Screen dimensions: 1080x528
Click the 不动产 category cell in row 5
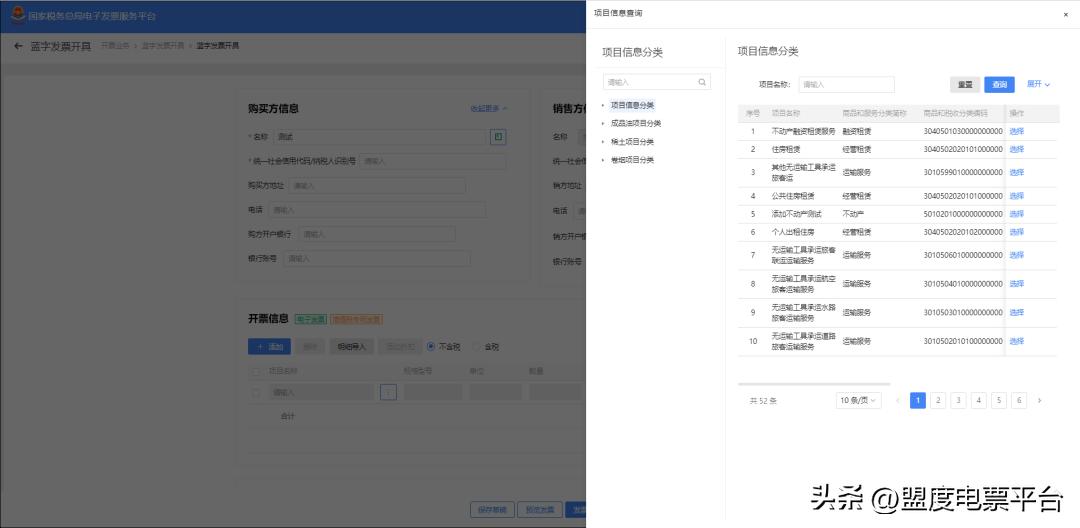click(853, 214)
